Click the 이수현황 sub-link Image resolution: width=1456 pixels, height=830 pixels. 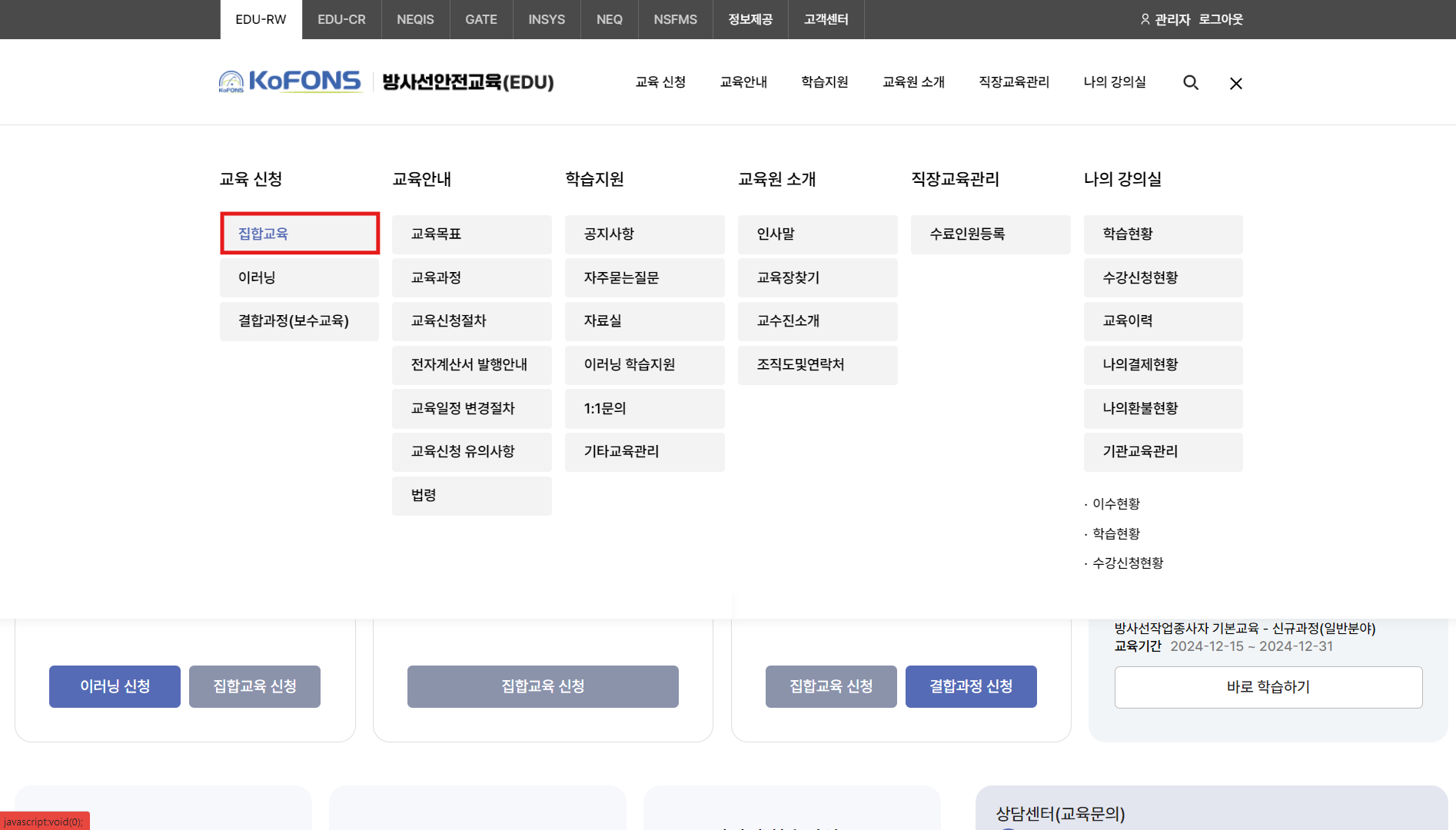1115,503
